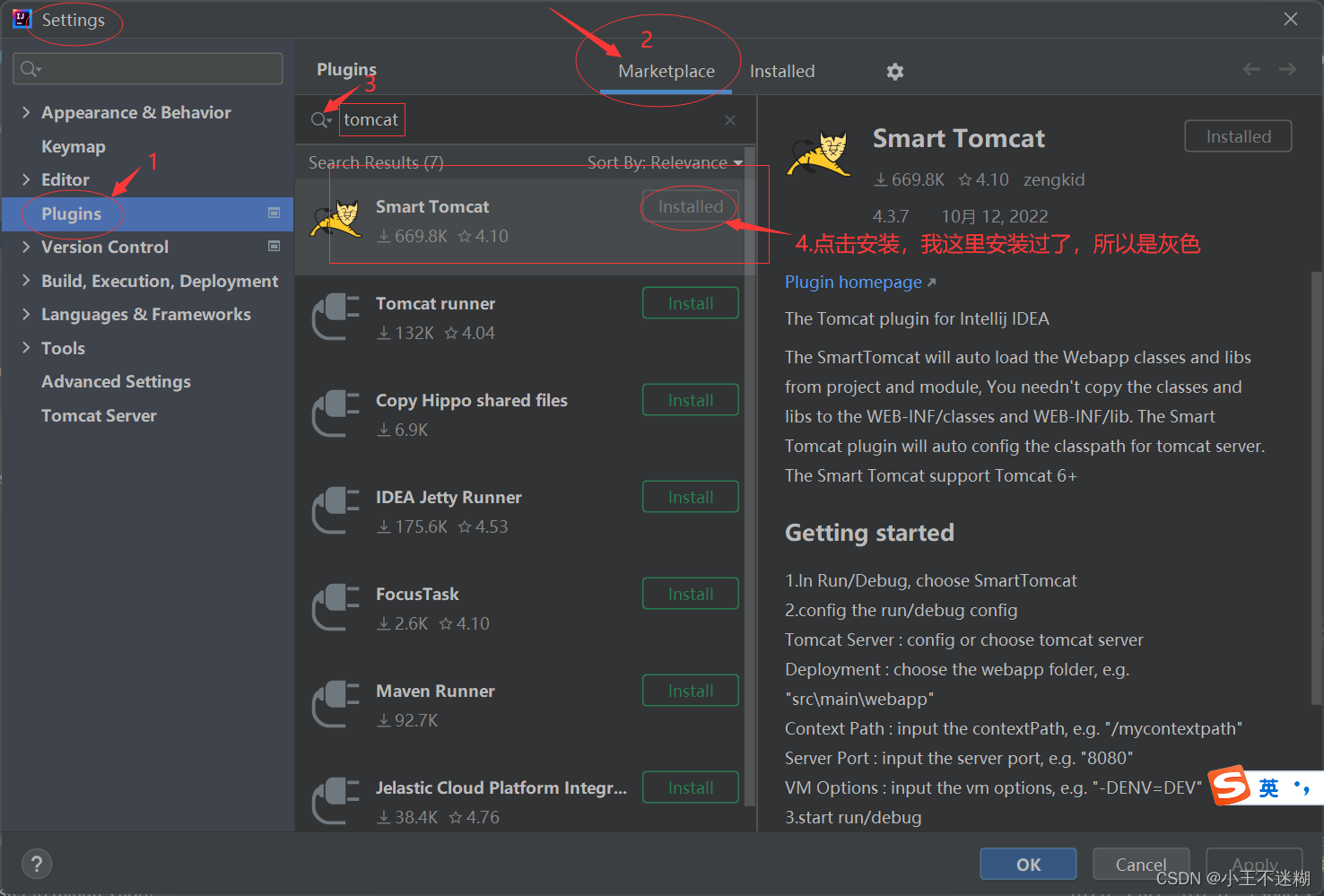
Task: Click the large Smart Tomcat logo in details
Action: [x=819, y=153]
